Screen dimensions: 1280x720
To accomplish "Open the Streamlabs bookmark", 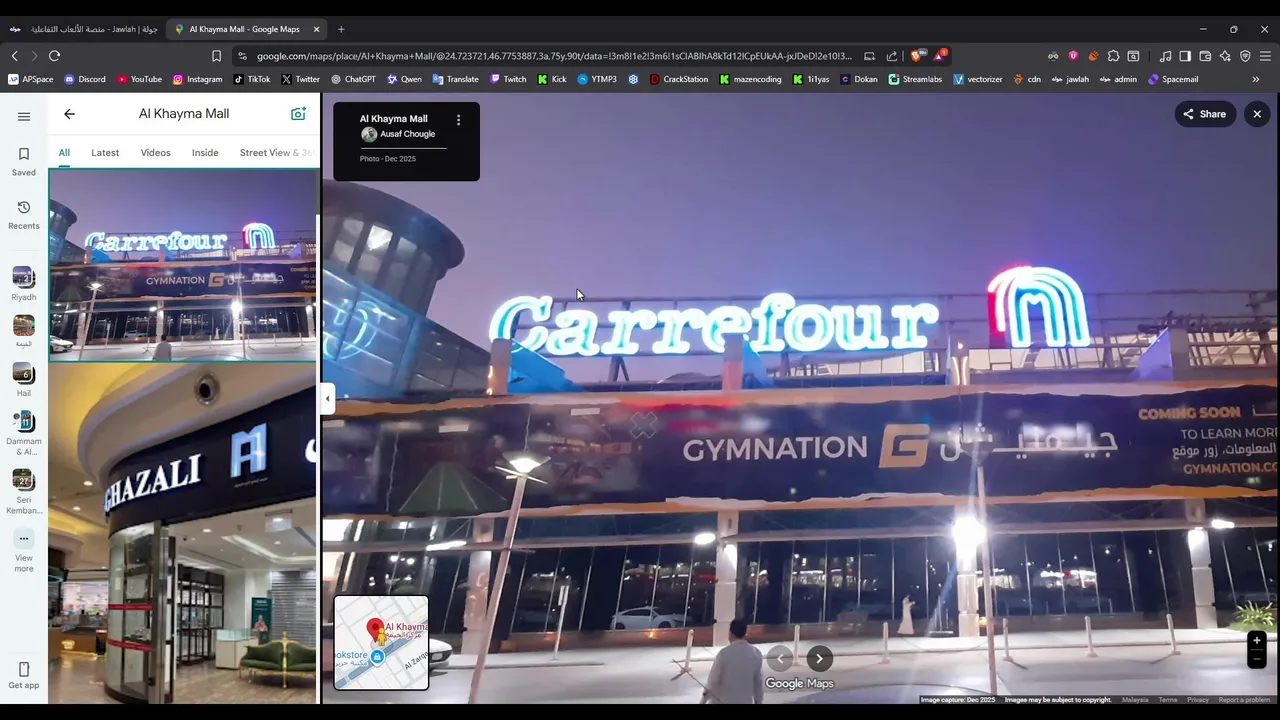I will coord(915,79).
